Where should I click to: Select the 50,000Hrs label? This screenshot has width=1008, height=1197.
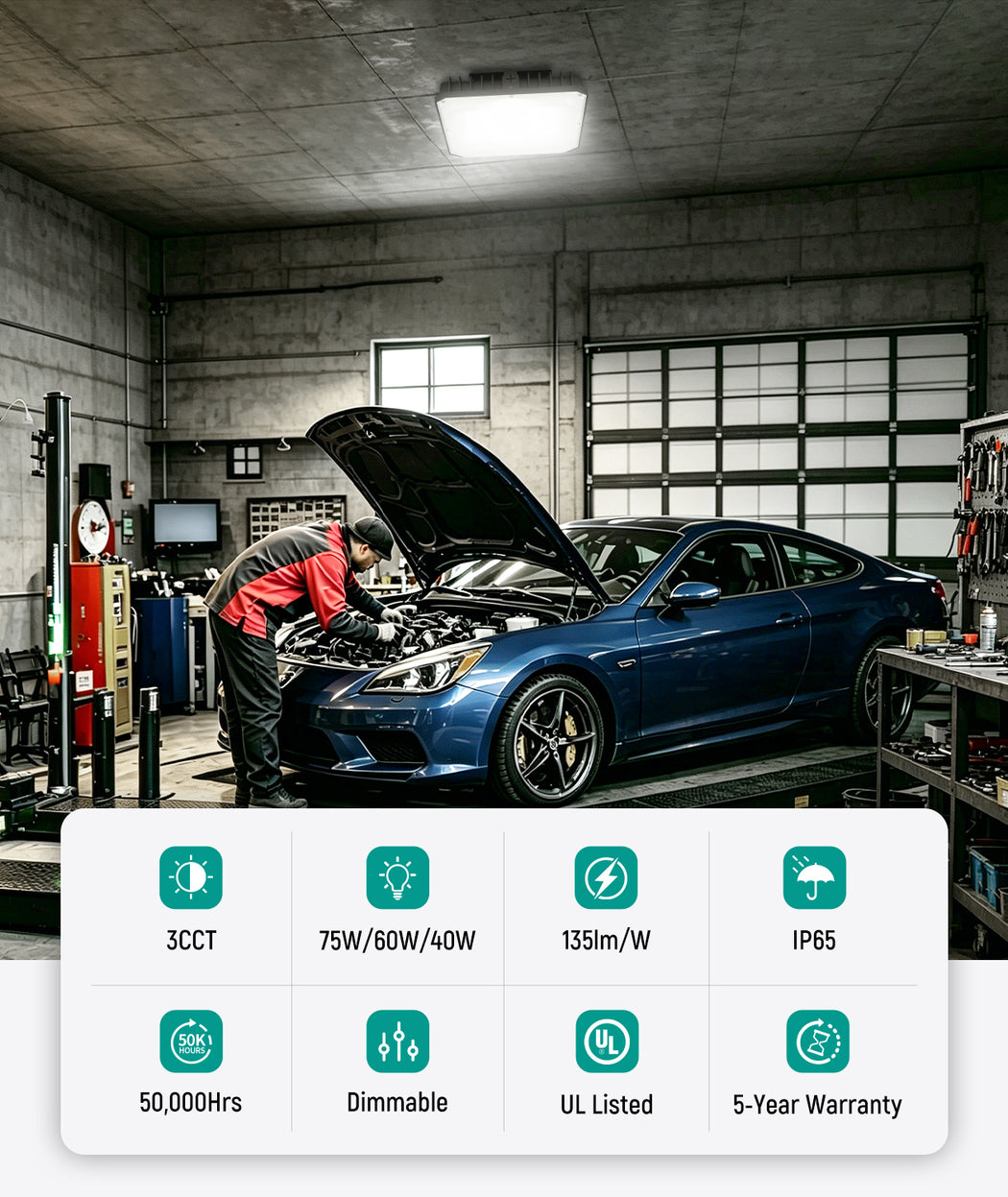[x=191, y=1103]
